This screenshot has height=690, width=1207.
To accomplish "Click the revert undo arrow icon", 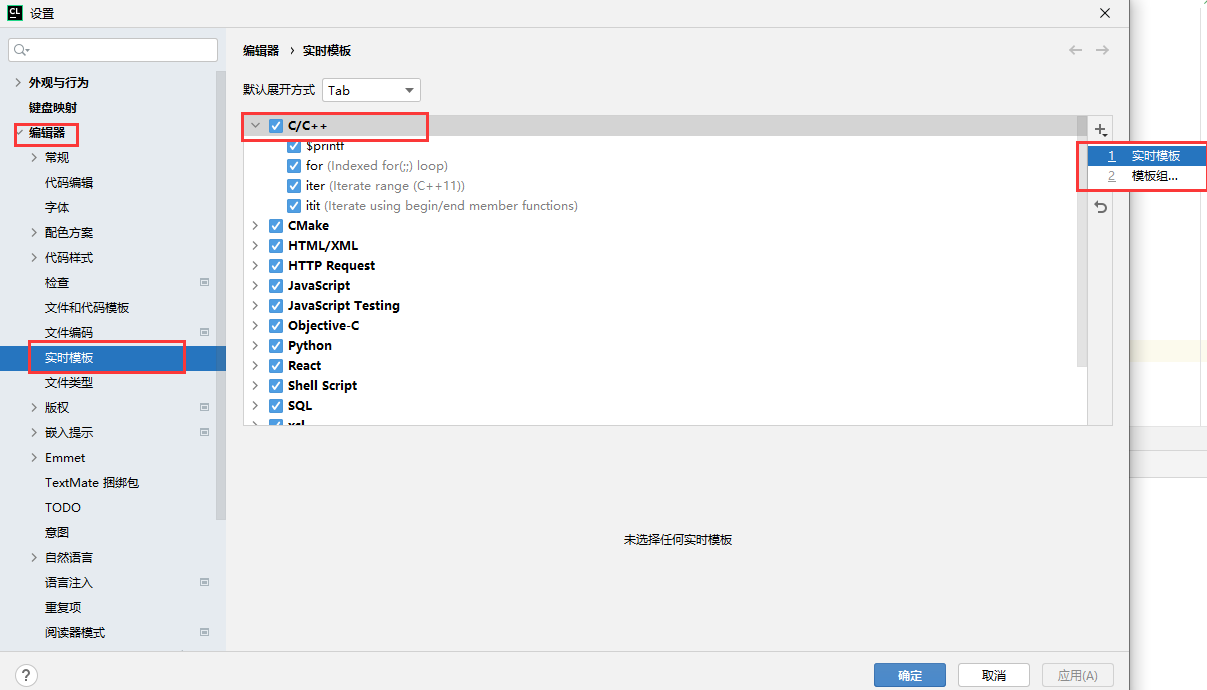I will pyautogui.click(x=1100, y=207).
